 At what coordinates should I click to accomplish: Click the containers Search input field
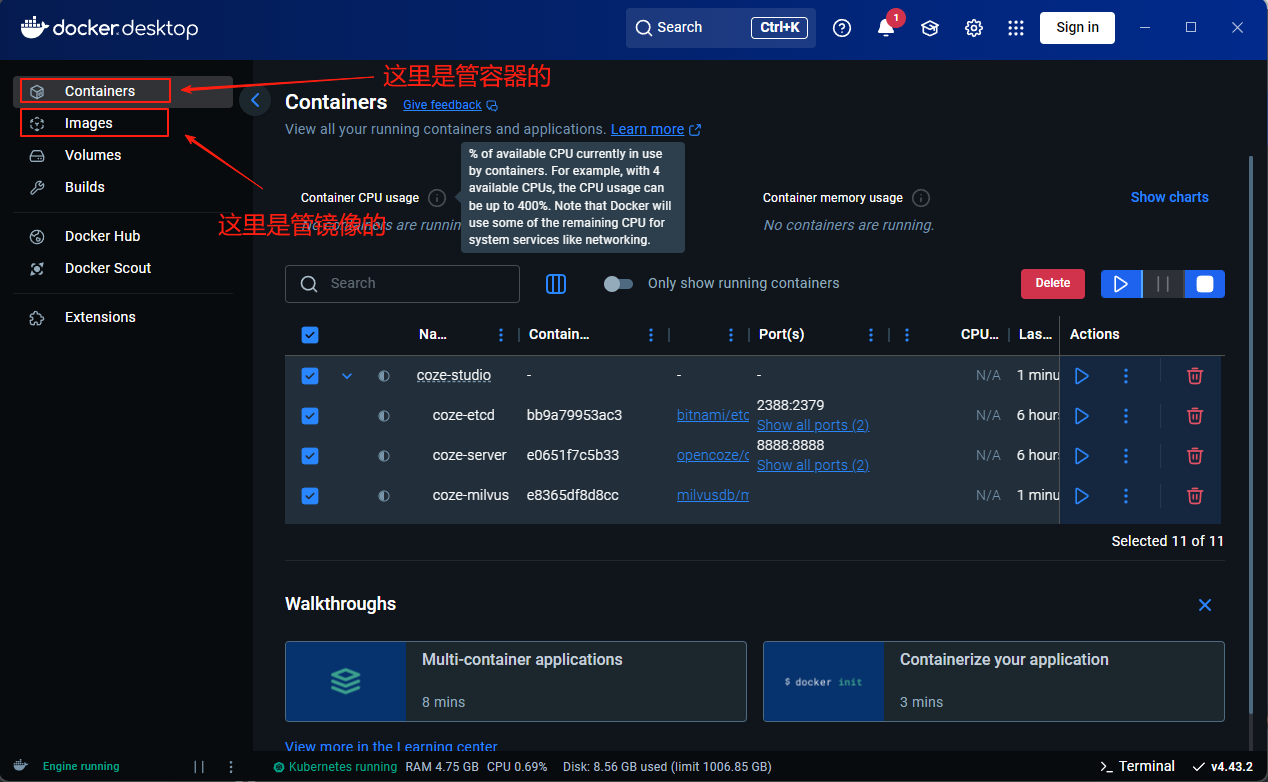click(x=402, y=284)
